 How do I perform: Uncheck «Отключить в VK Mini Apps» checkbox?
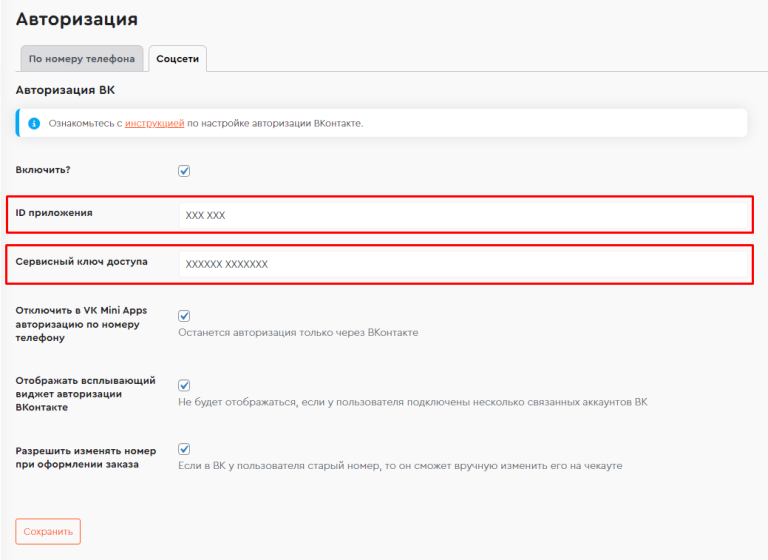point(184,316)
